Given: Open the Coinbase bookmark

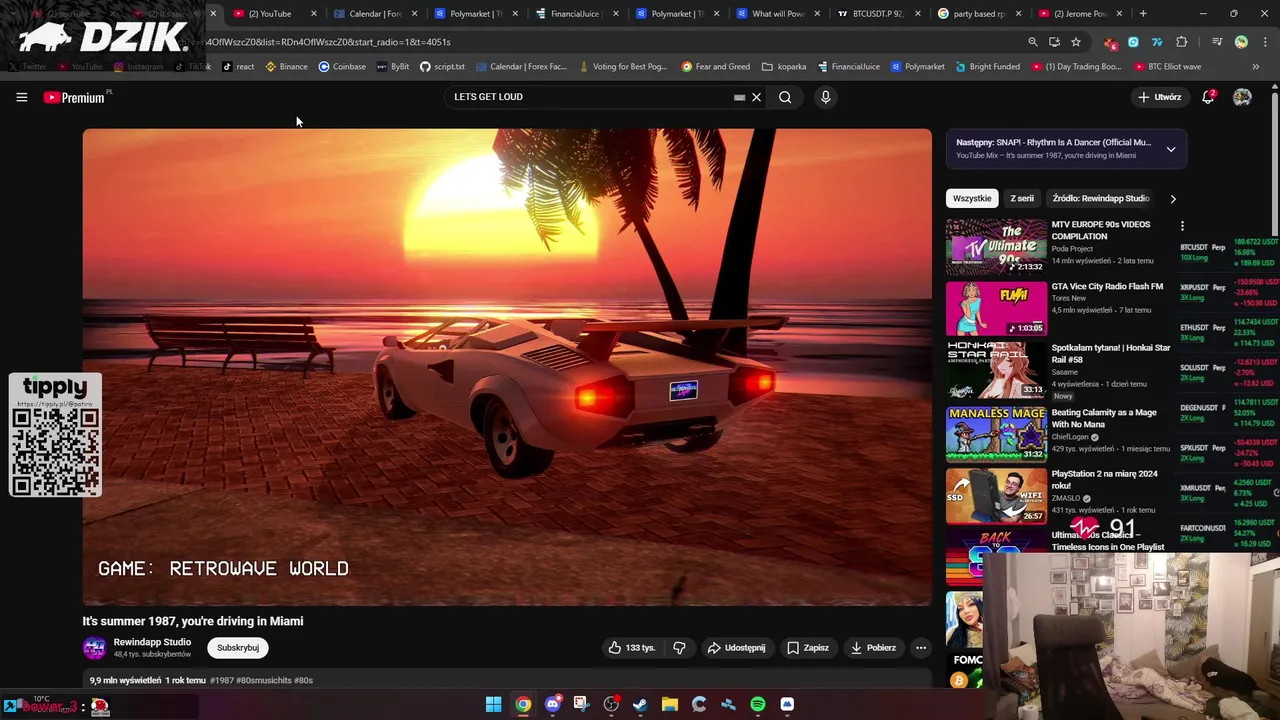Looking at the screenshot, I should click(x=342, y=66).
